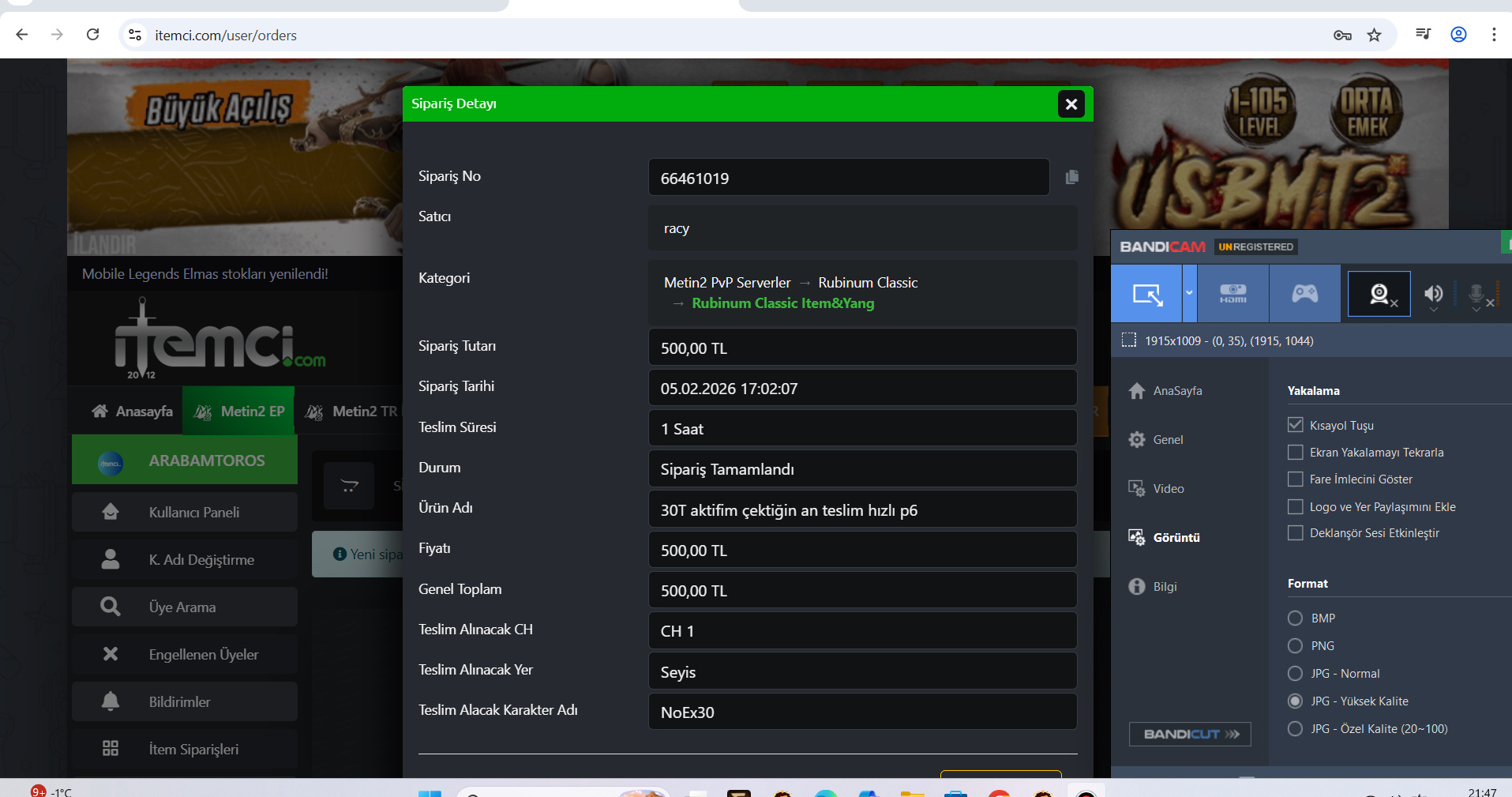The height and width of the screenshot is (797, 1512).
Task: Open the Metin2 EP navigation item
Action: point(238,411)
